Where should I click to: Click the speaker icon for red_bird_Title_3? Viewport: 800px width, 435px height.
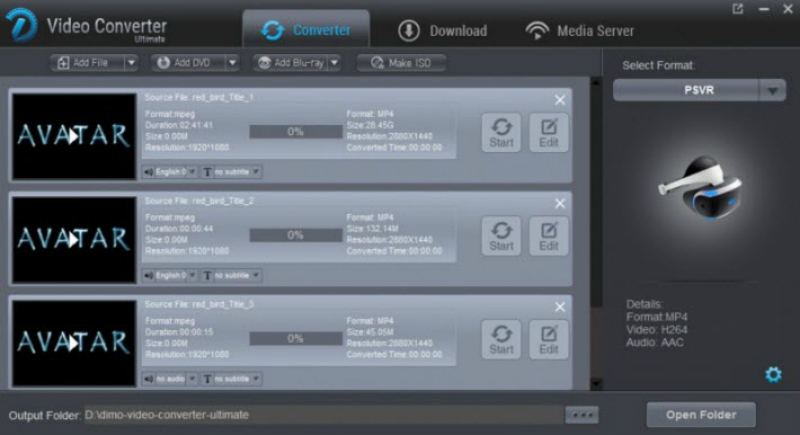coord(148,379)
